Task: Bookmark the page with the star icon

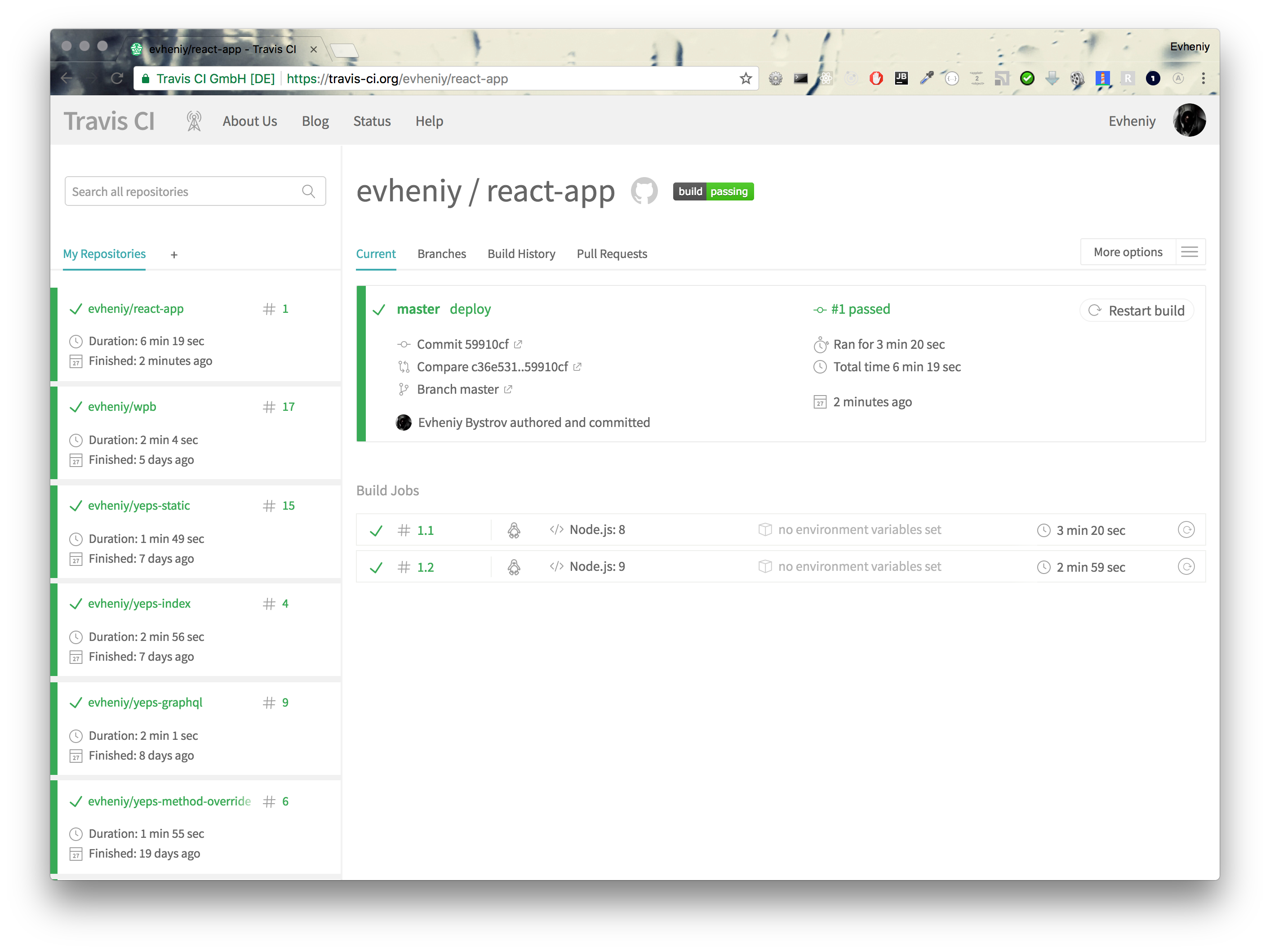Action: click(x=746, y=78)
